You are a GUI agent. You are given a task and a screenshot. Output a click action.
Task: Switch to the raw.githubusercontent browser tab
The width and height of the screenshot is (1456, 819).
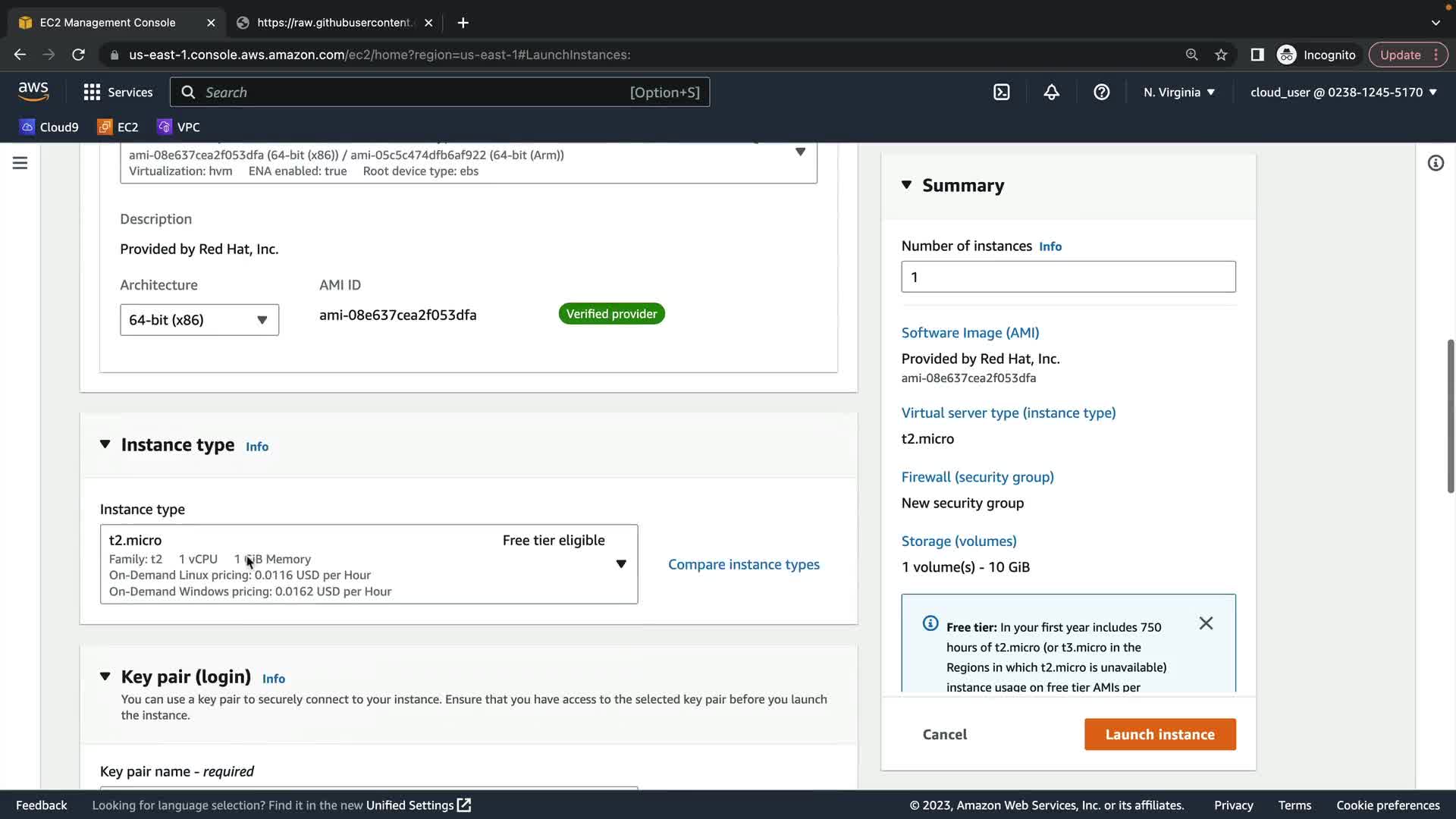tap(334, 23)
